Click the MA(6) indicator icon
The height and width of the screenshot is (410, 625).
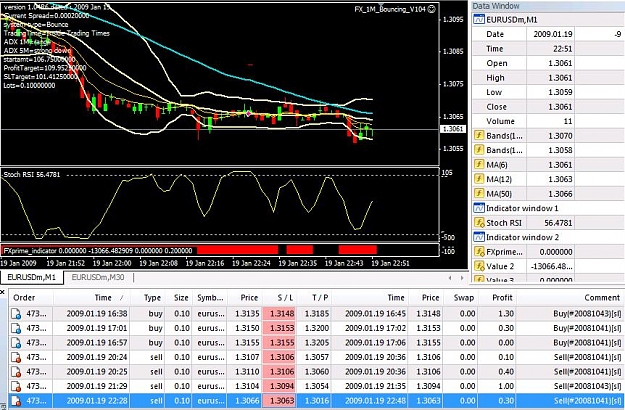pyautogui.click(x=479, y=165)
